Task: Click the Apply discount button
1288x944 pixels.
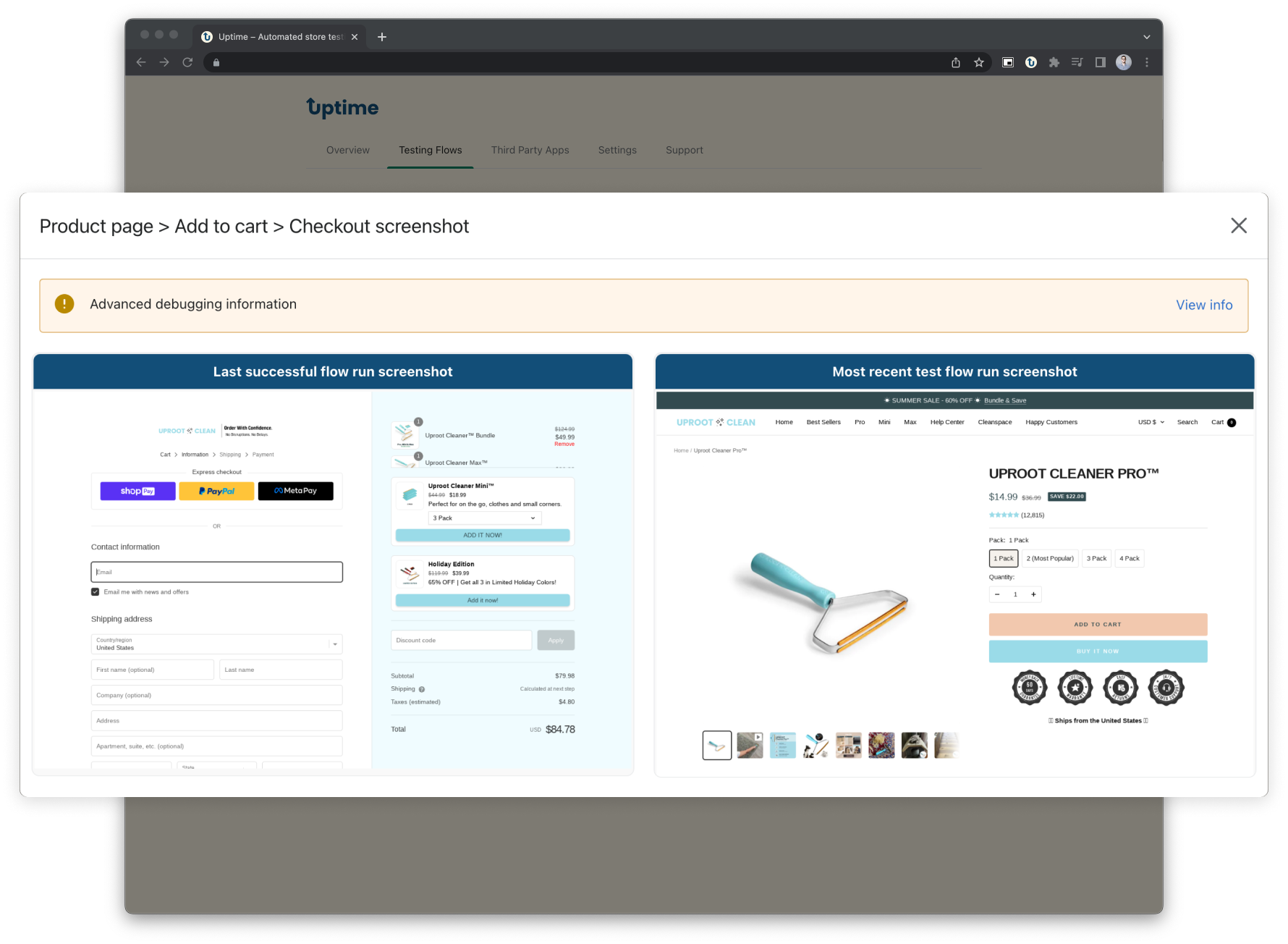Action: 556,641
